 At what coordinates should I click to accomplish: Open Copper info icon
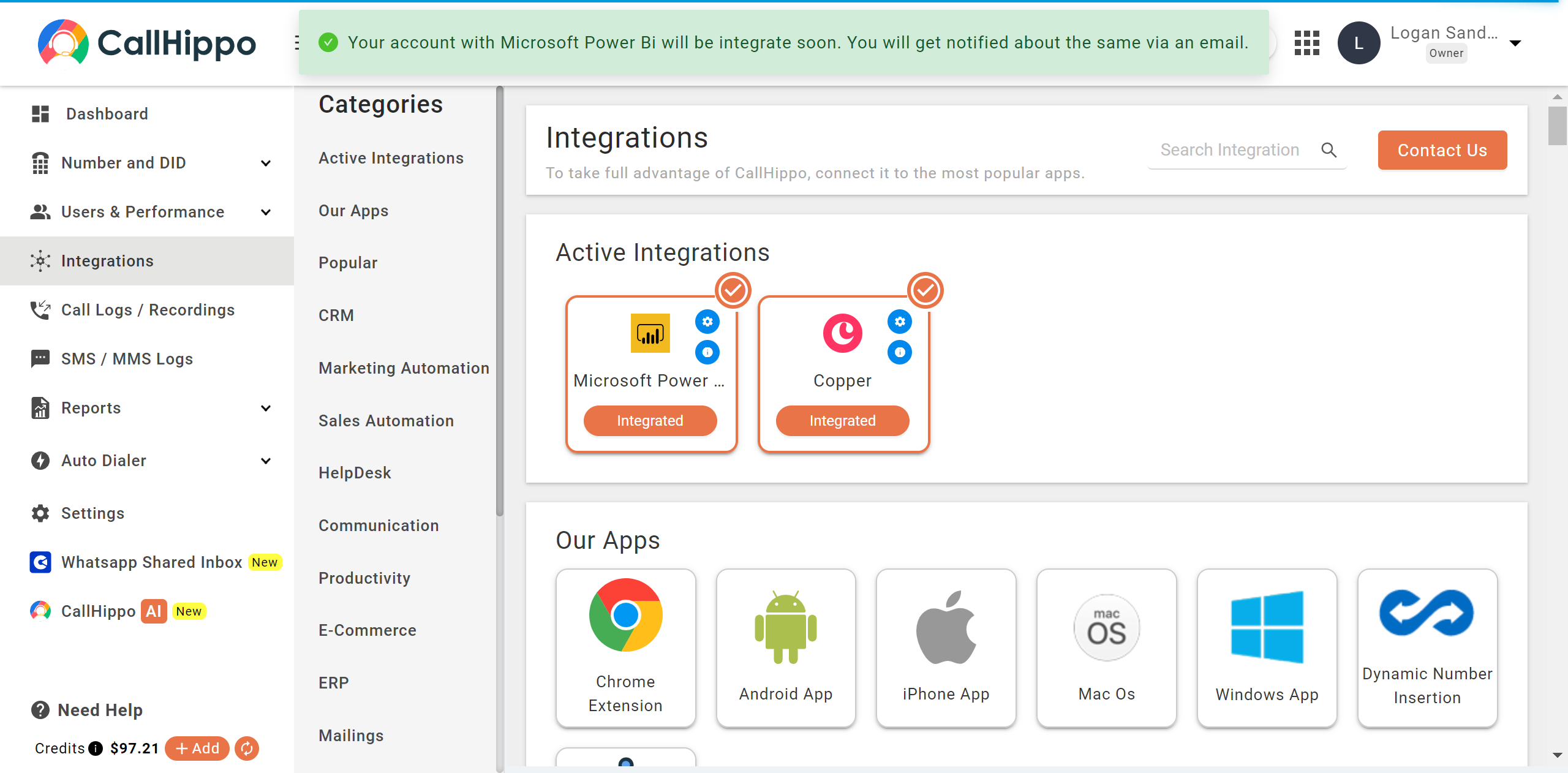[900, 352]
